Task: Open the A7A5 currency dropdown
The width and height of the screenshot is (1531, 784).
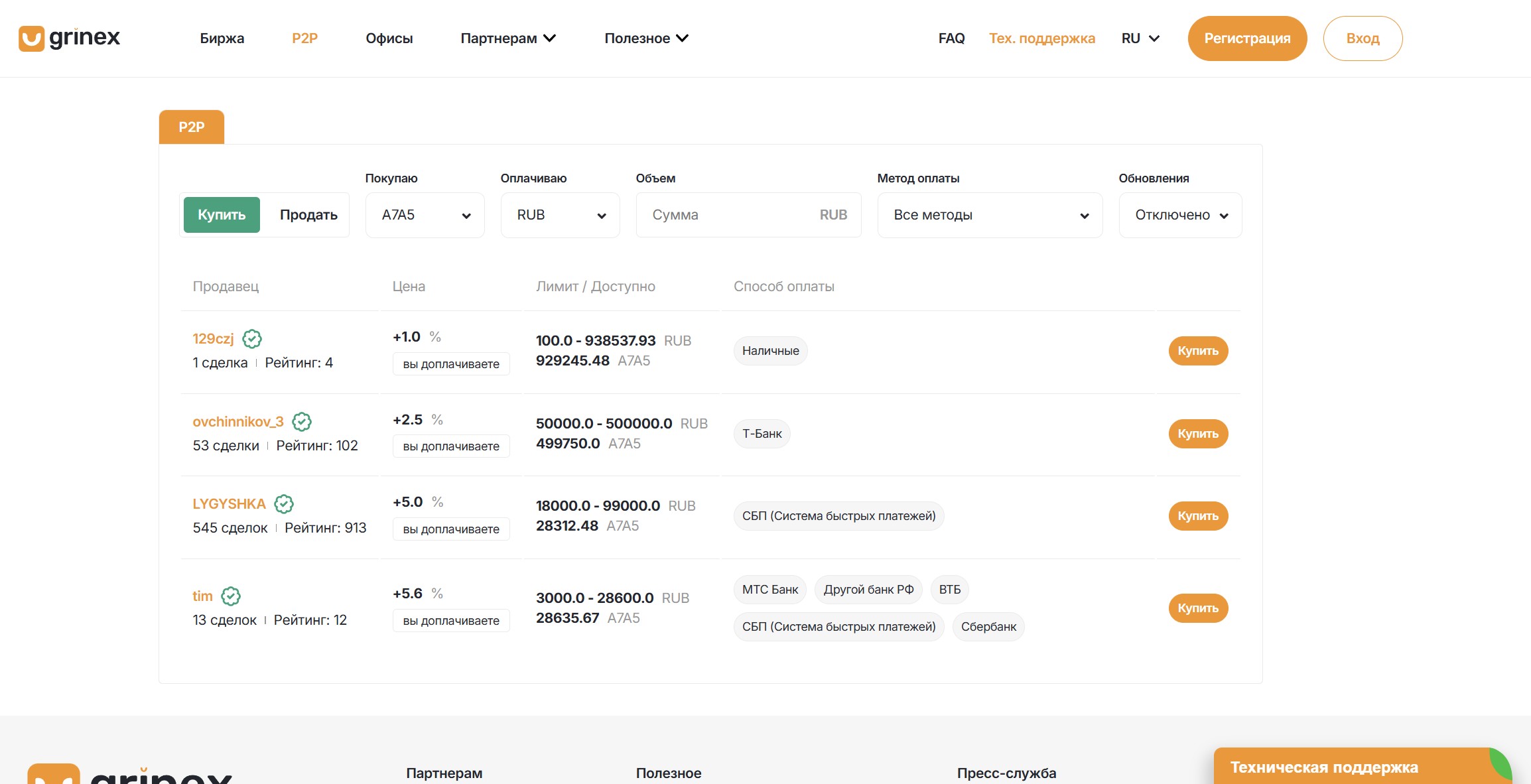Action: pos(425,215)
